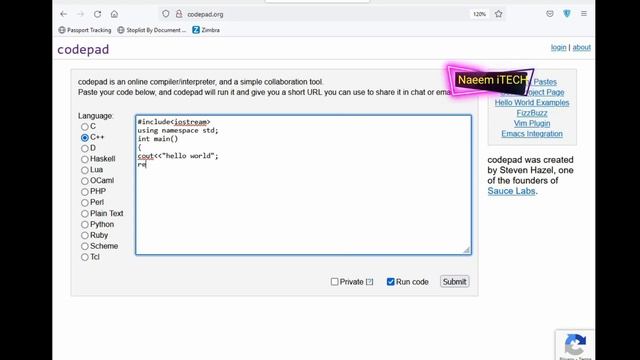The height and width of the screenshot is (360, 640).
Task: Click the codepad site logo
Action: tap(83, 49)
